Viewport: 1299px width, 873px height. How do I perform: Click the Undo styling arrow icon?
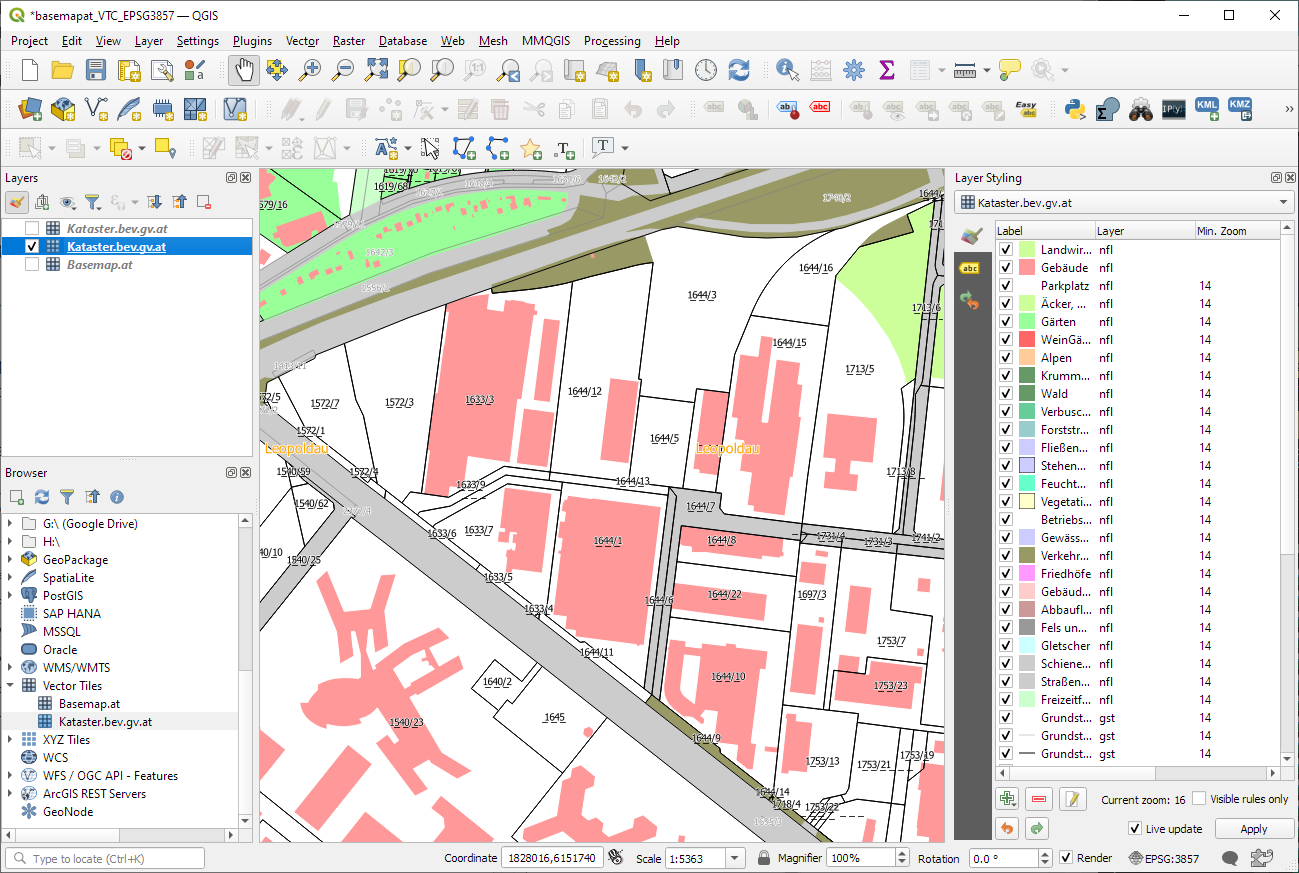(x=1007, y=828)
